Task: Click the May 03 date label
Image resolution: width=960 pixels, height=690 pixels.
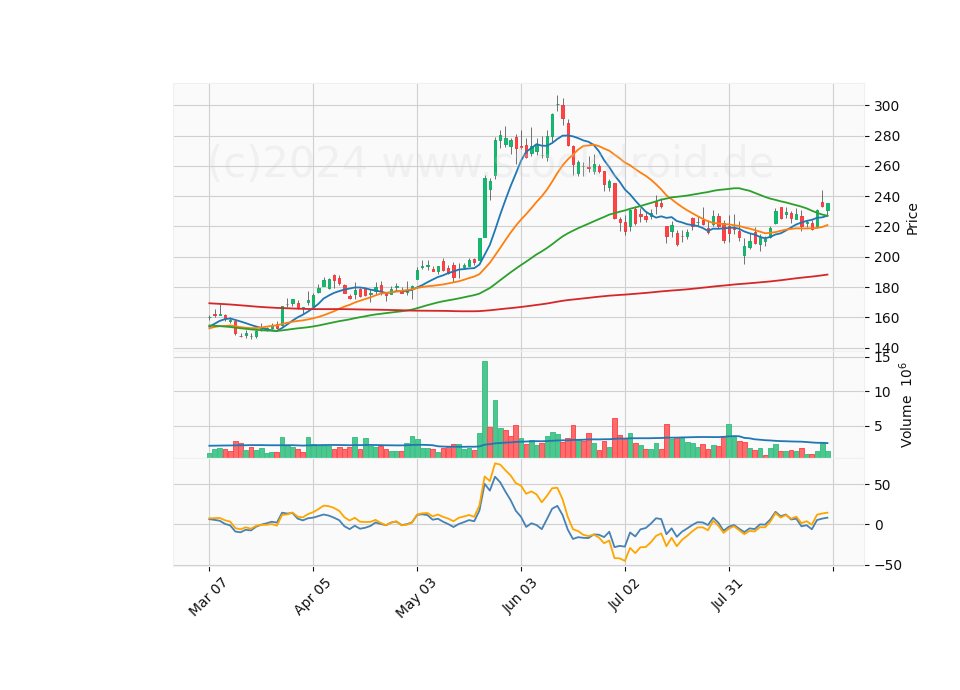Action: 415,598
